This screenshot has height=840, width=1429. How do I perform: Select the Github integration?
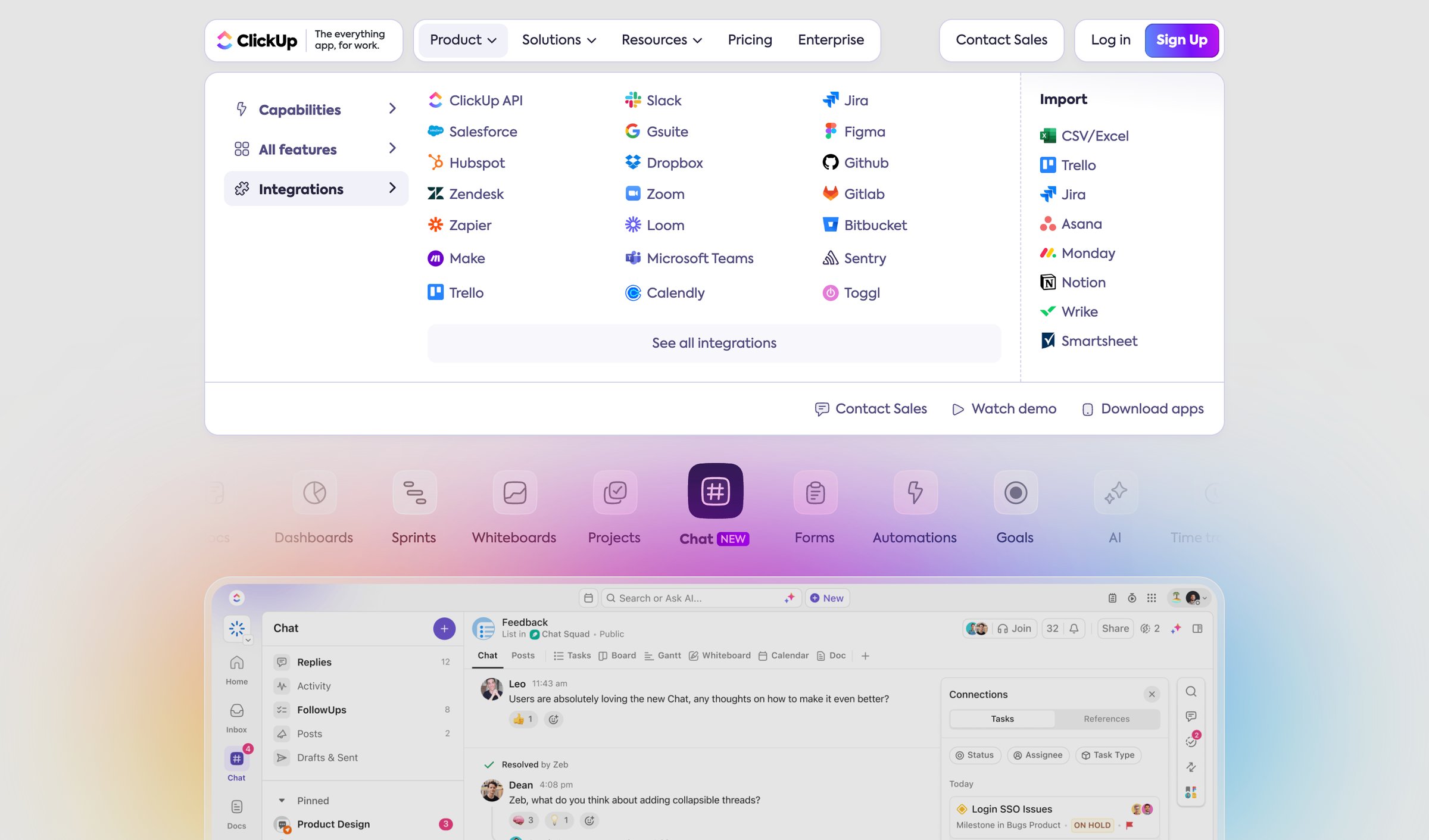856,163
